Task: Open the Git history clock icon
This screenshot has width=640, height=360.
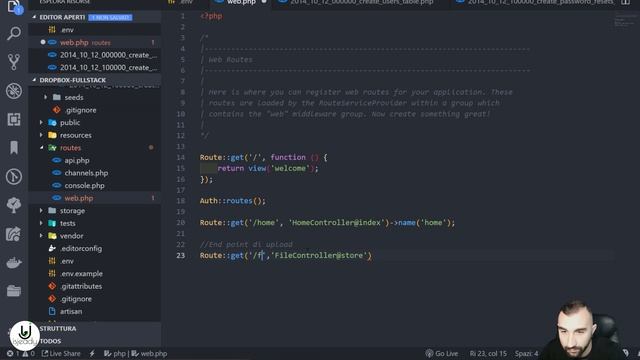Action: (x=14, y=176)
